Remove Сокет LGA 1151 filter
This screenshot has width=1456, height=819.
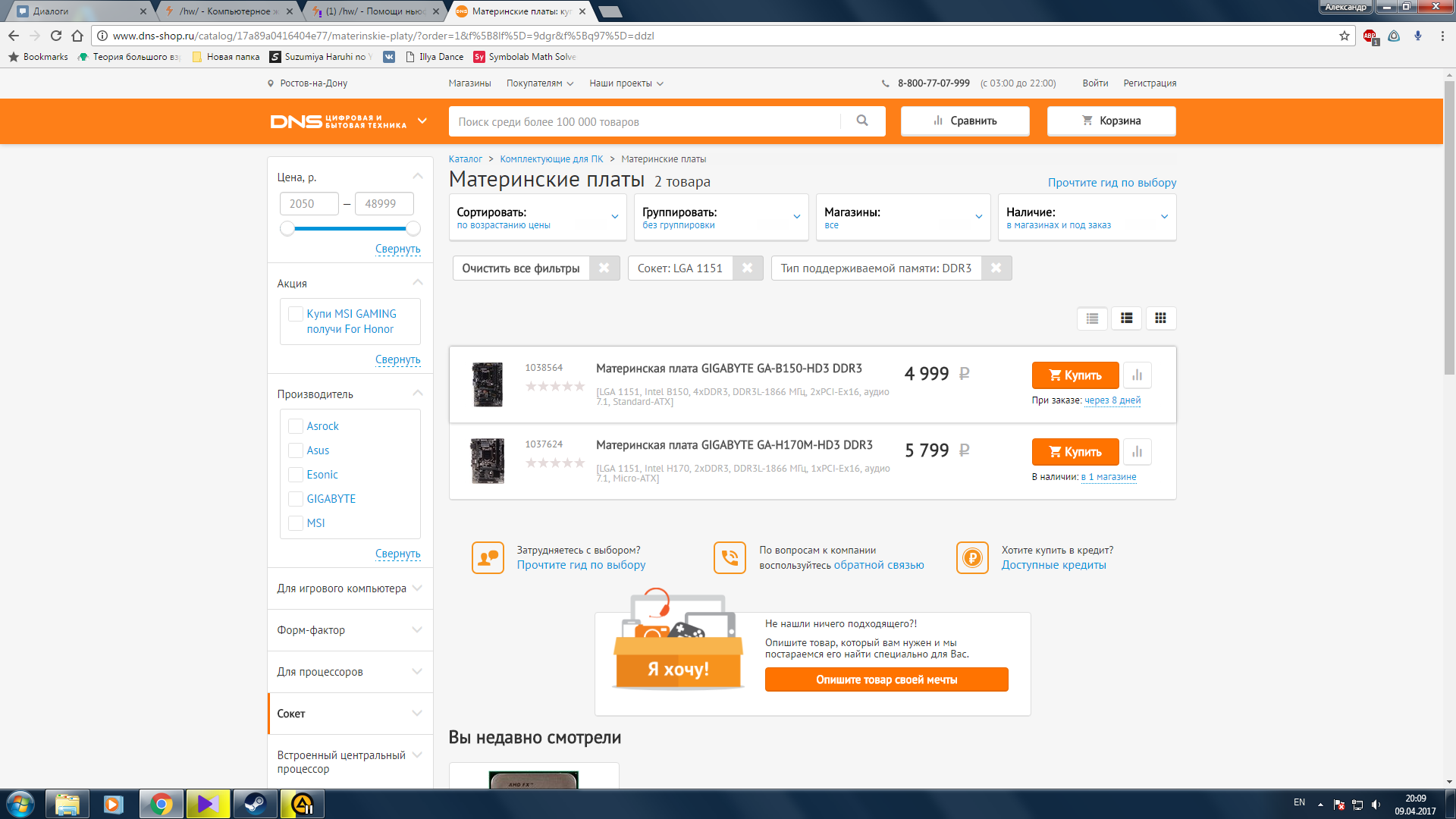pos(747,268)
